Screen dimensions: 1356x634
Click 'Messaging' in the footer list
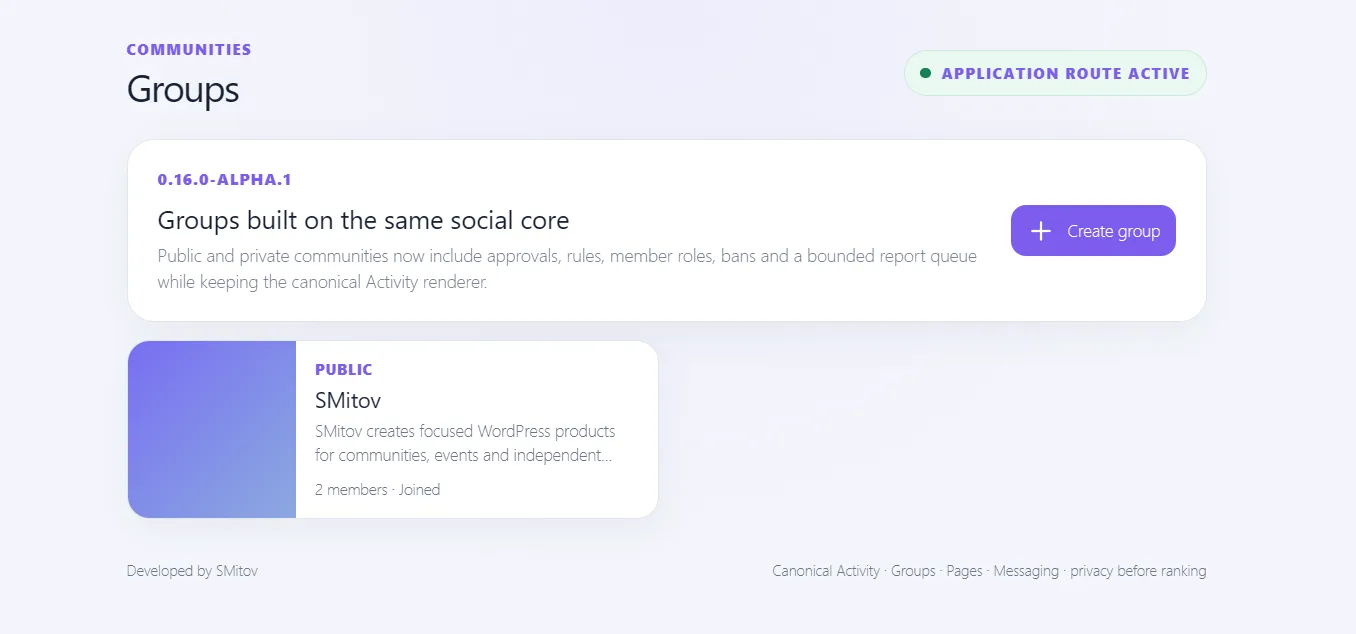click(x=1026, y=571)
